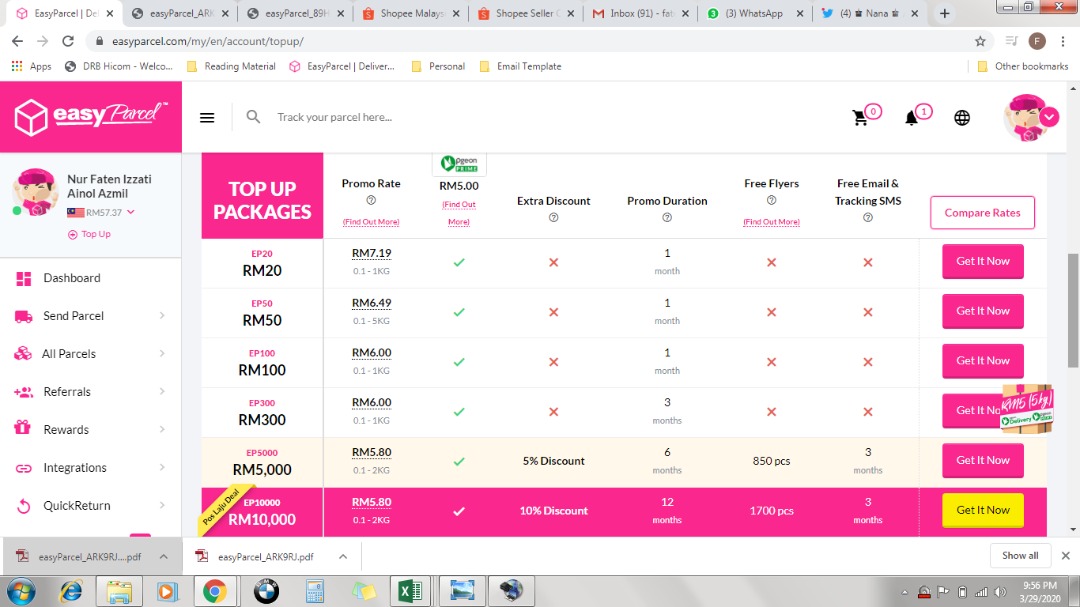1080x607 pixels.
Task: Open the Windows Start menu
Action: click(x=21, y=591)
